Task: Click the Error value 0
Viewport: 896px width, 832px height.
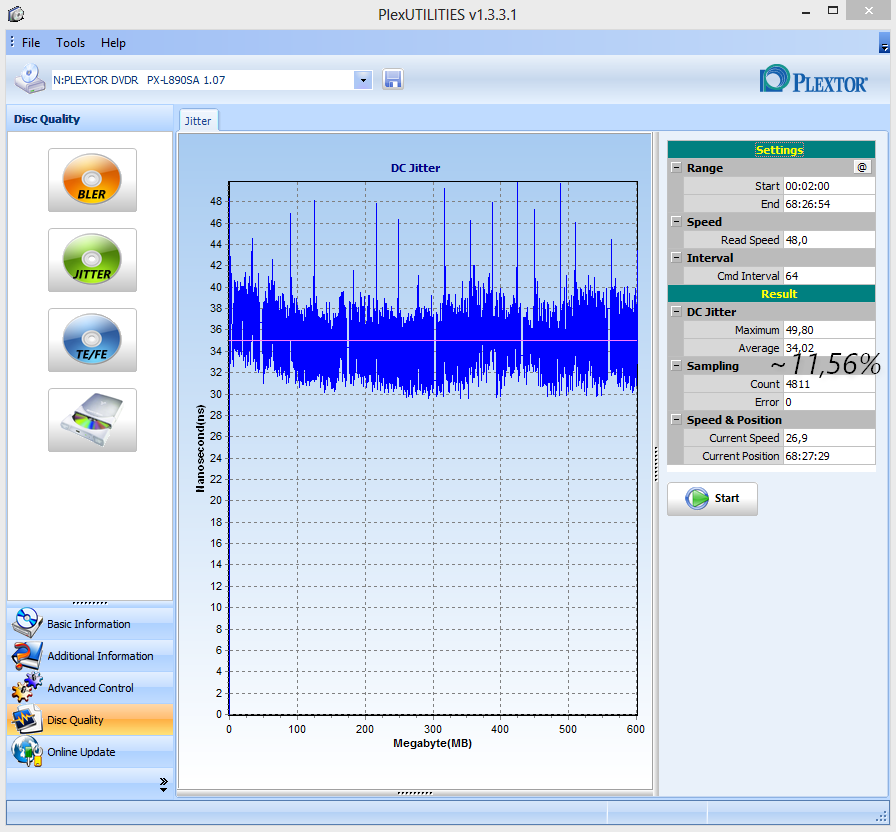Action: pos(829,402)
